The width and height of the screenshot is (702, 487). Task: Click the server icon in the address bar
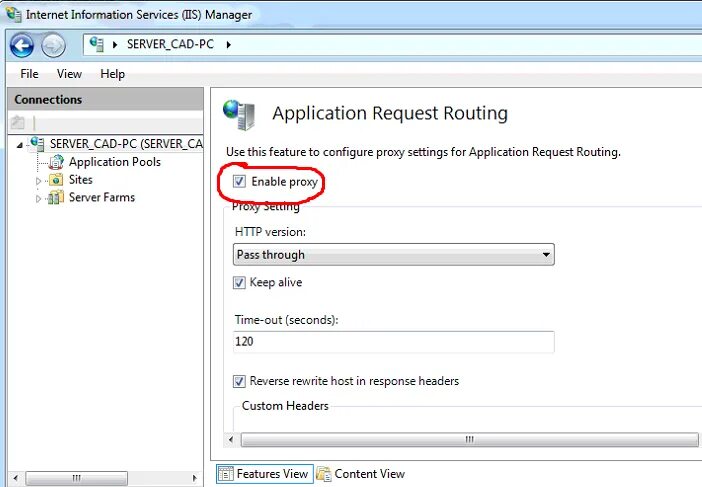pyautogui.click(x=96, y=44)
